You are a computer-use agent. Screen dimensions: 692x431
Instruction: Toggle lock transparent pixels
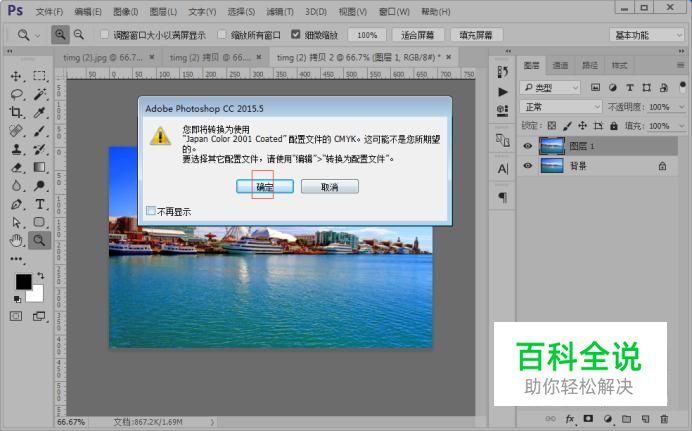552,126
